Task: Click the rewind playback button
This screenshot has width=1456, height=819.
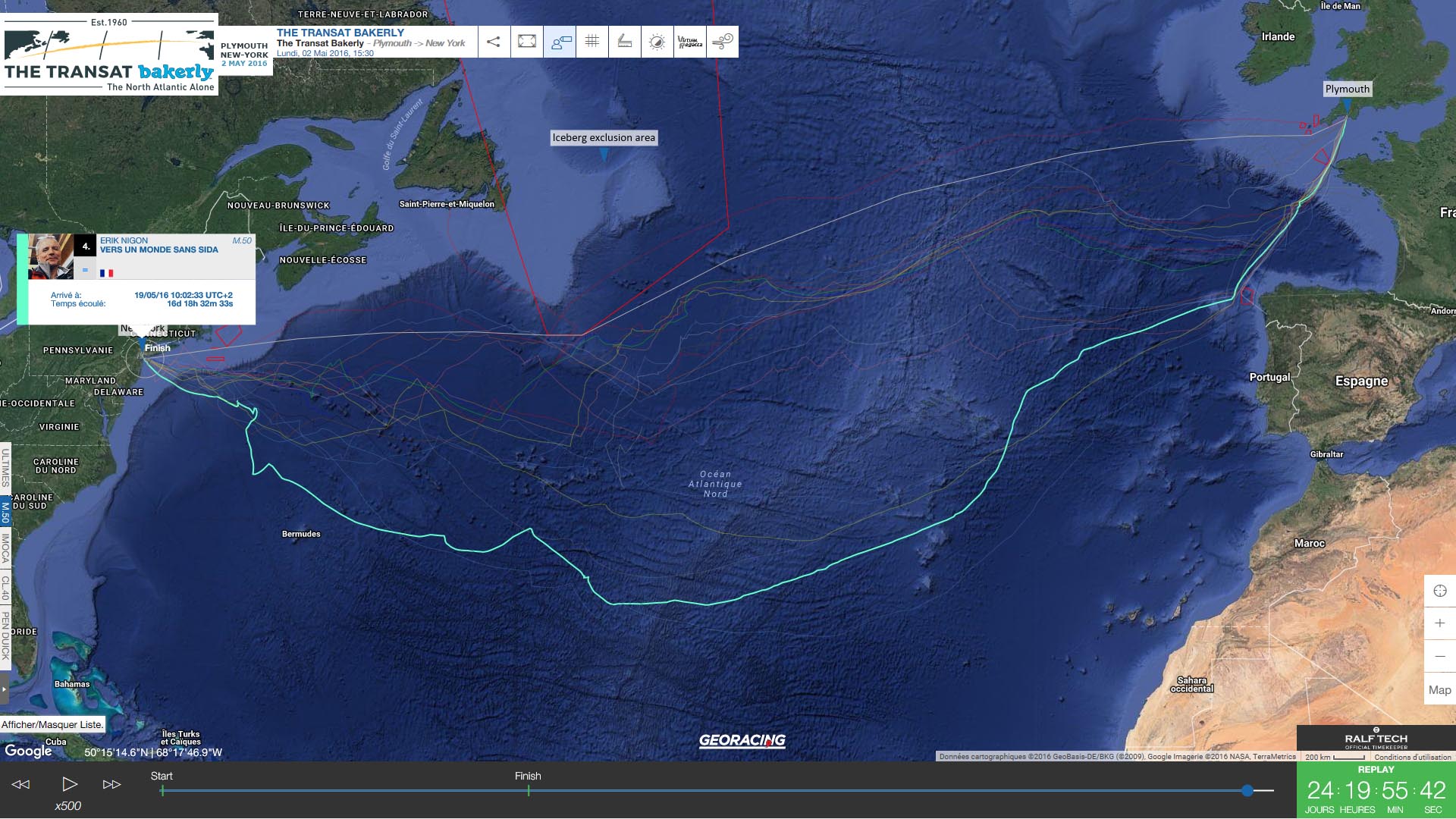Action: [21, 784]
